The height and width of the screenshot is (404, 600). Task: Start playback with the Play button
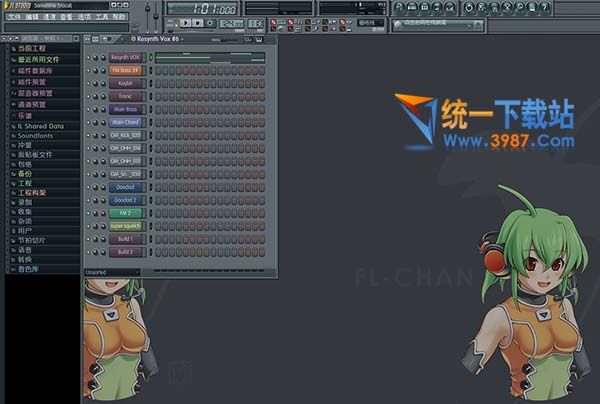tap(186, 23)
